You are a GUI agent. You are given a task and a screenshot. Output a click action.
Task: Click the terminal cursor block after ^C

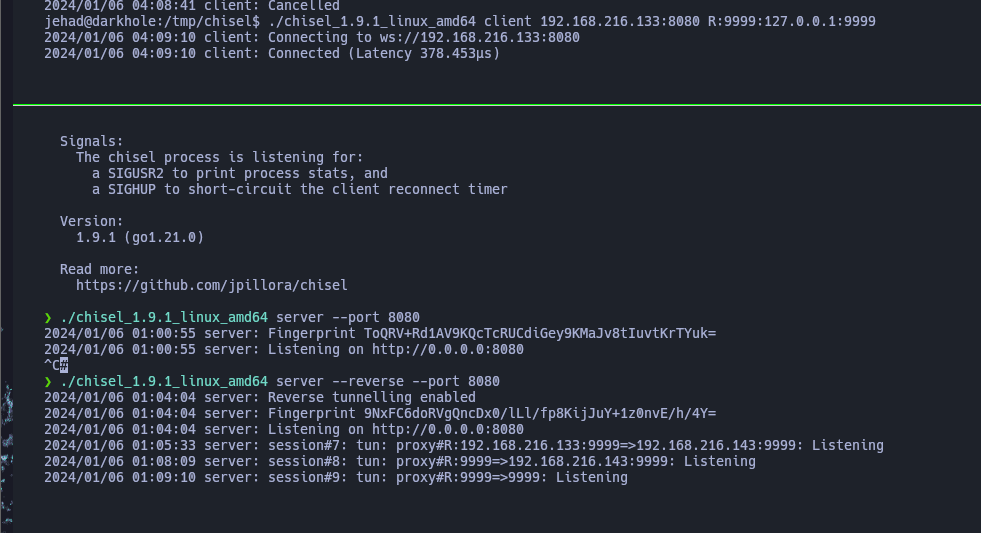(64, 365)
